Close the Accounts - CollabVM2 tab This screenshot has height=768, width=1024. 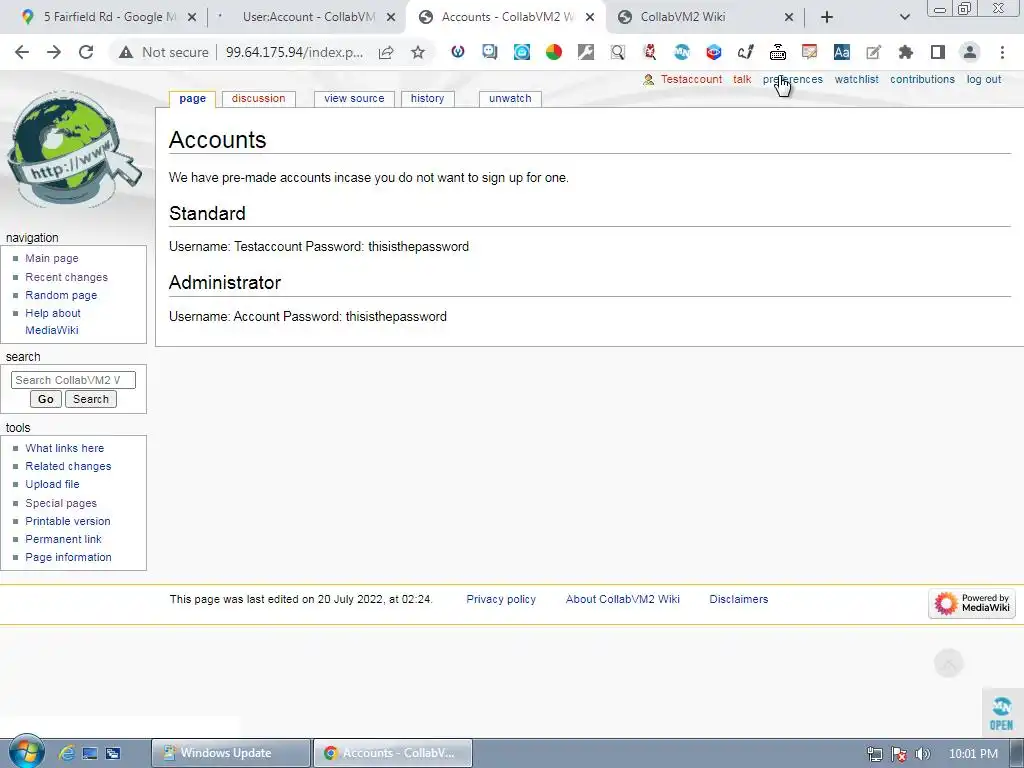[590, 18]
